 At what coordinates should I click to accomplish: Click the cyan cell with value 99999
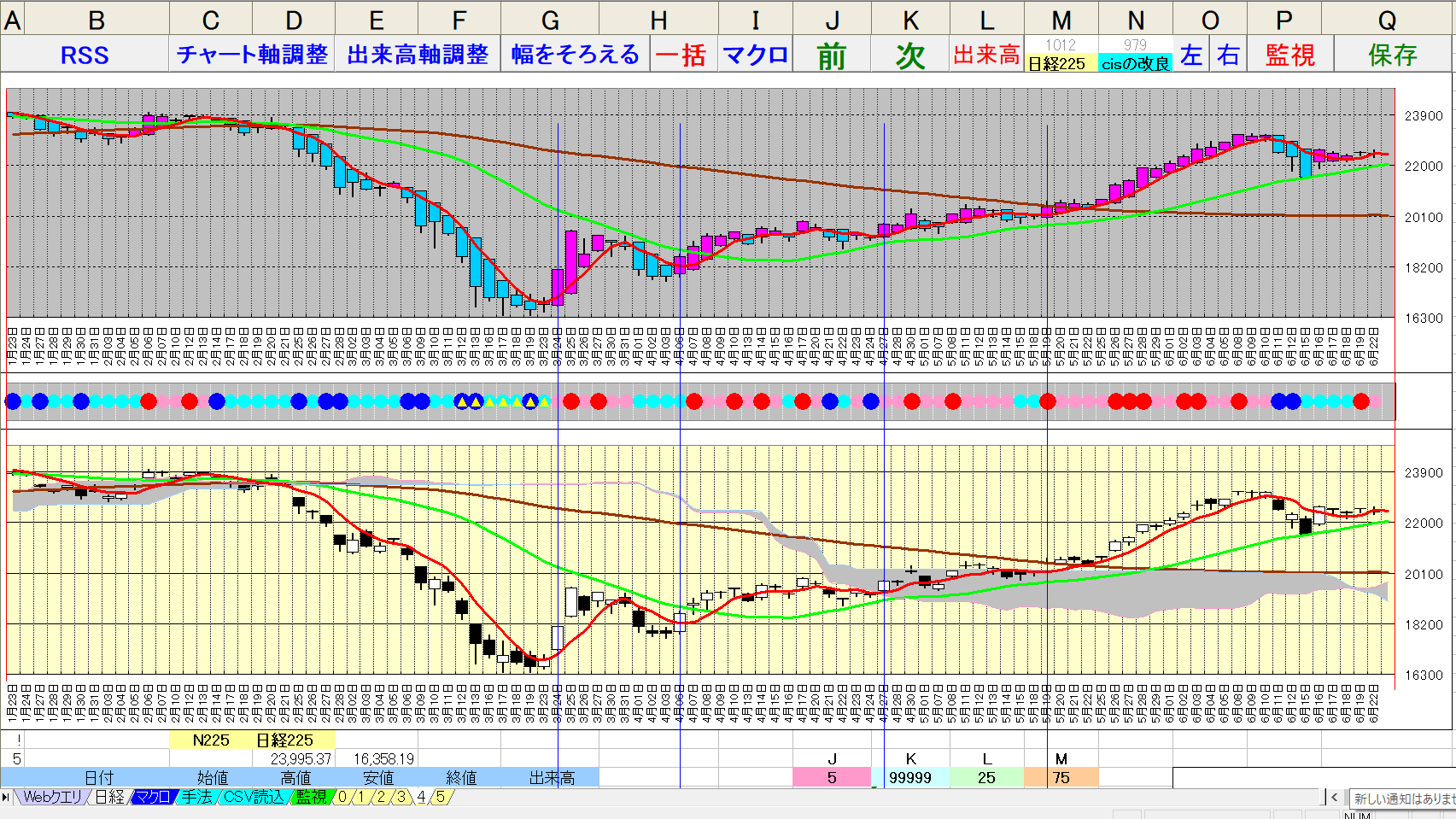click(910, 777)
